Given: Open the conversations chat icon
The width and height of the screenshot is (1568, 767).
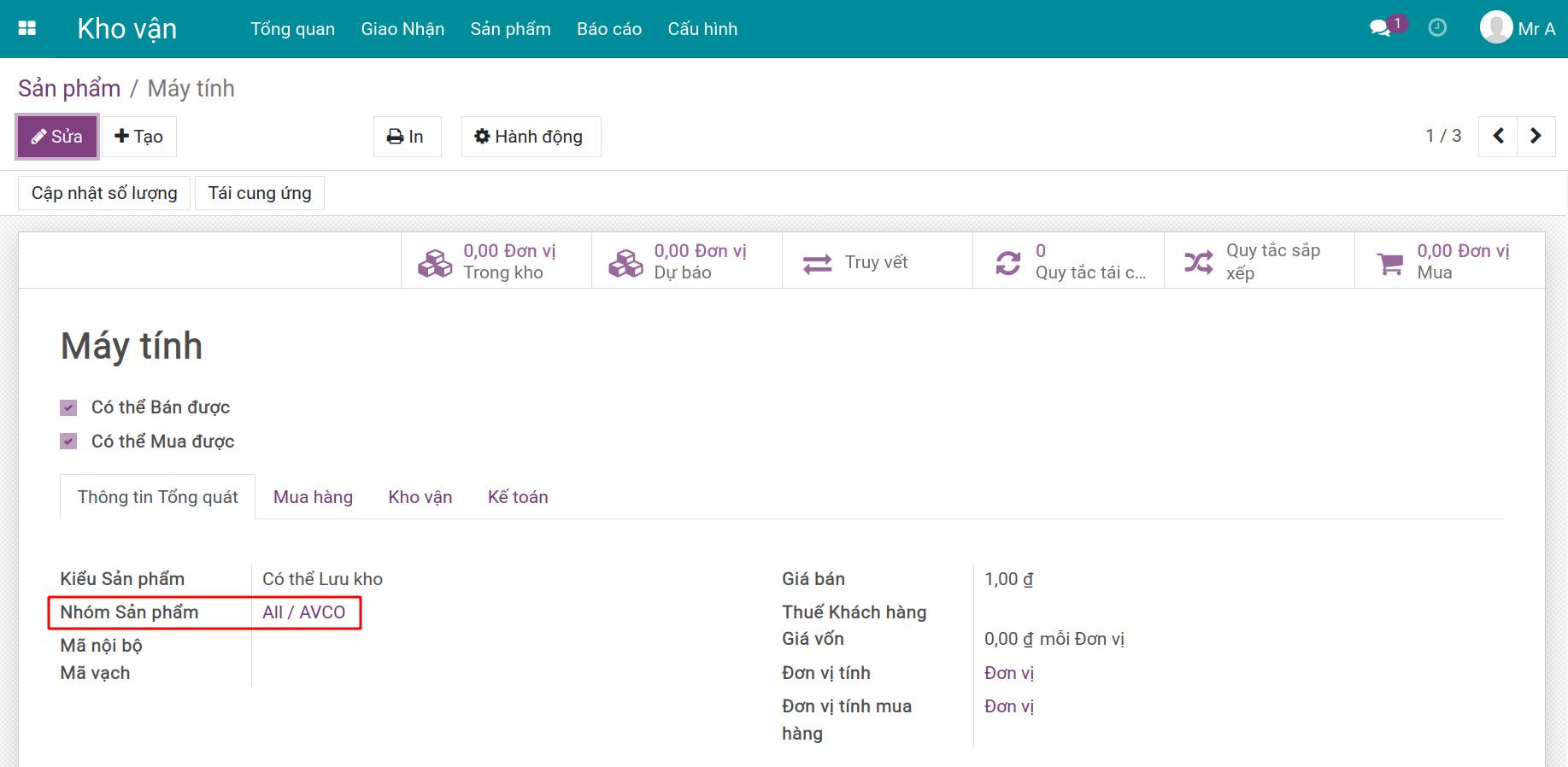Looking at the screenshot, I should point(1380,28).
